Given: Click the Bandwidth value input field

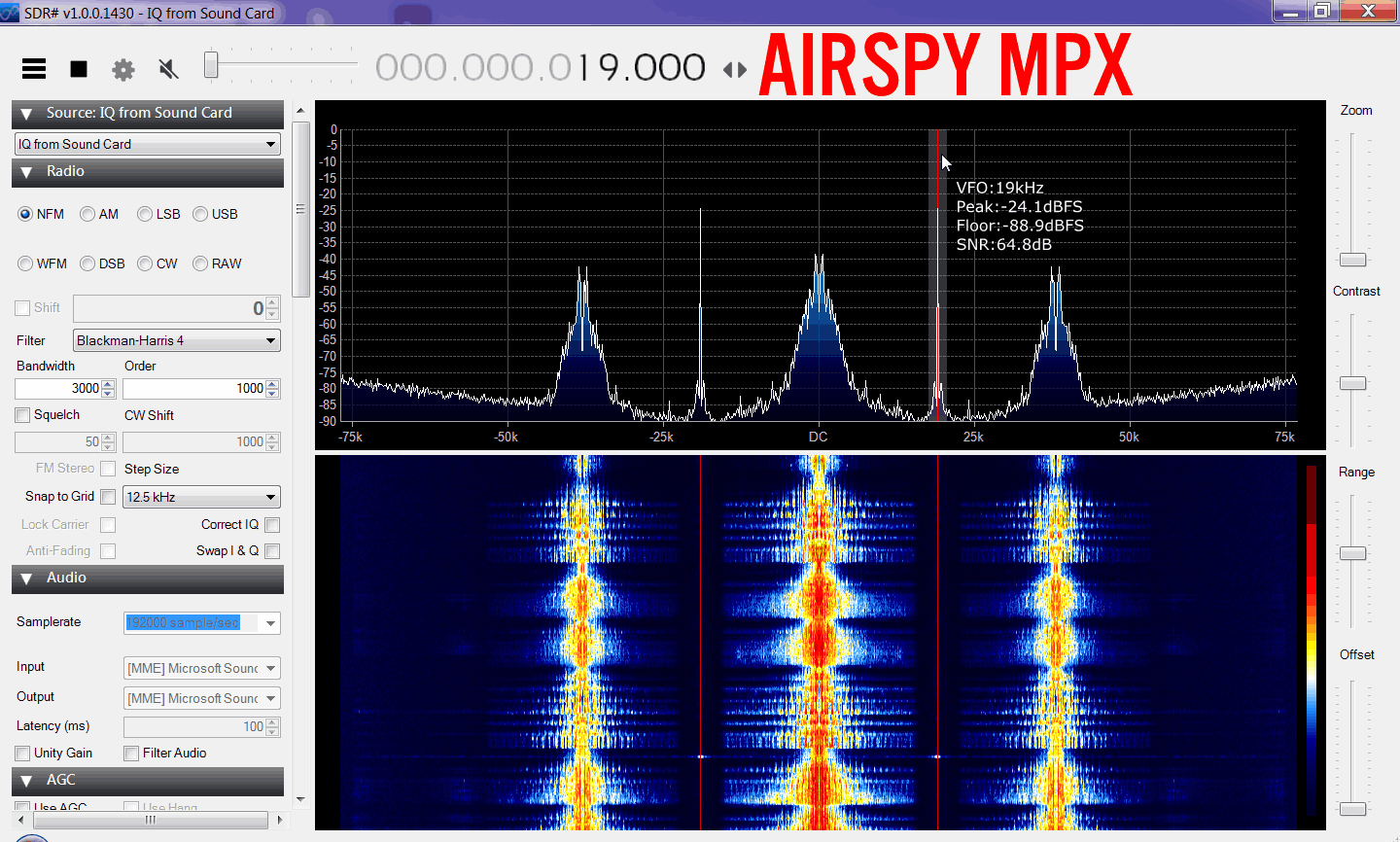Looking at the screenshot, I should [58, 389].
